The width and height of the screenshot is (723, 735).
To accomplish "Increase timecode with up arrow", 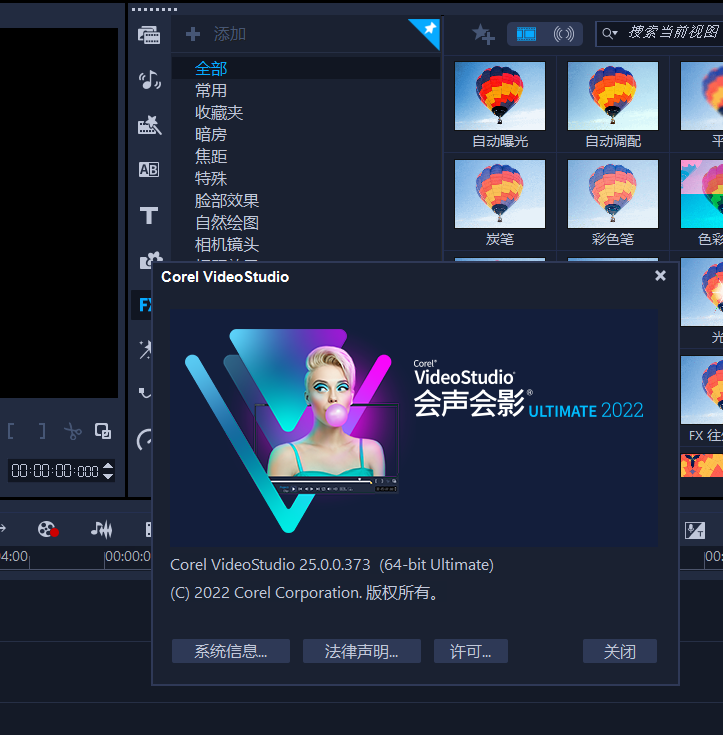I will tap(108, 465).
